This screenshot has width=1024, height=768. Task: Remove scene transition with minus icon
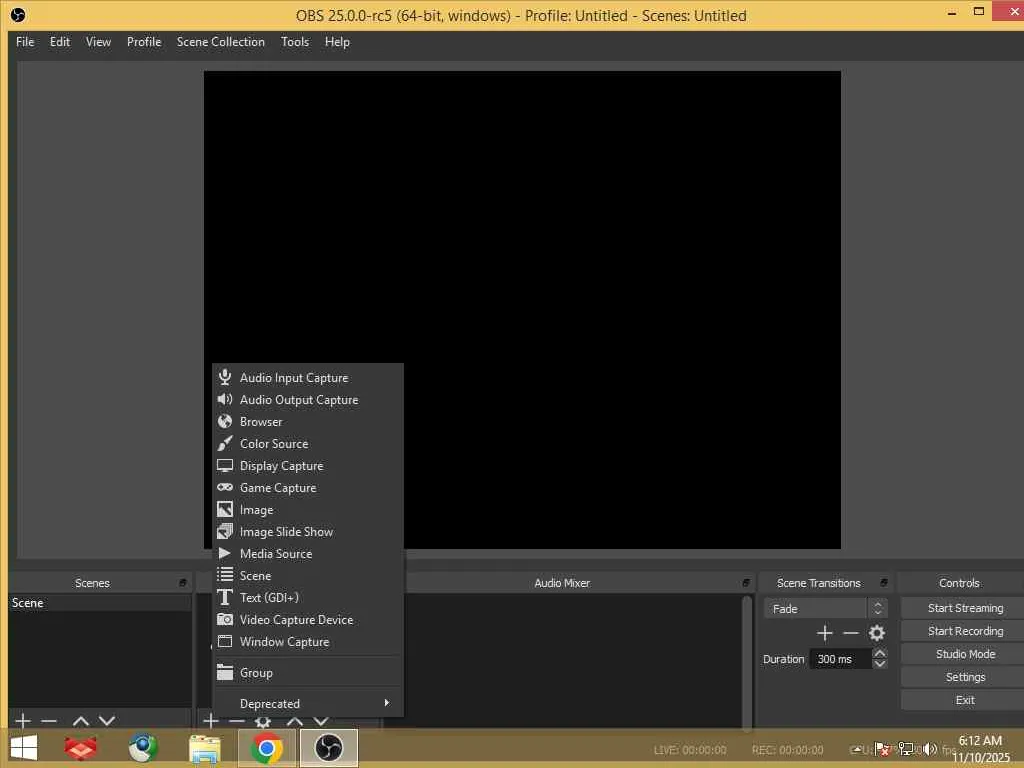851,633
